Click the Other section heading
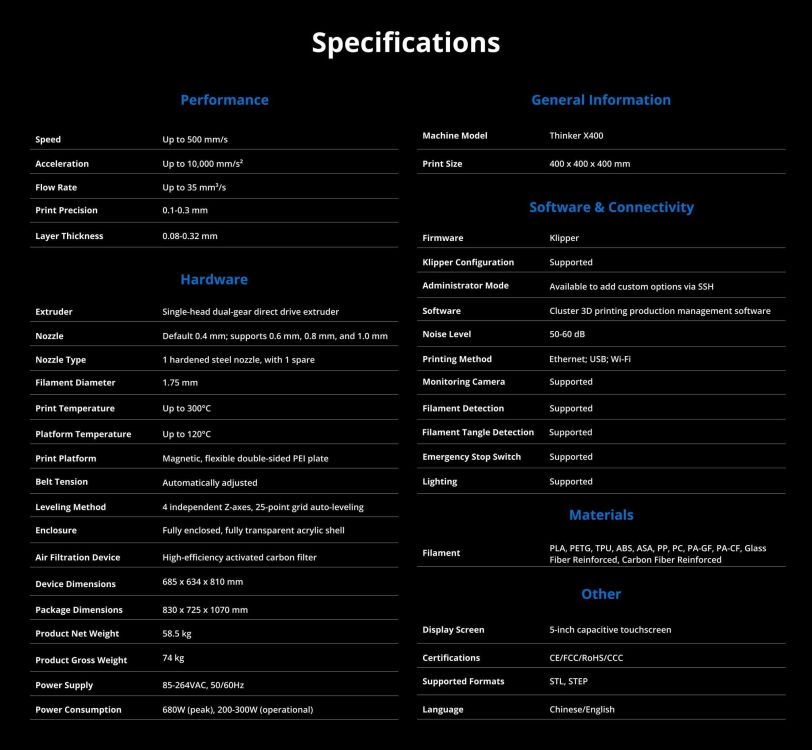812x750 pixels. [601, 594]
